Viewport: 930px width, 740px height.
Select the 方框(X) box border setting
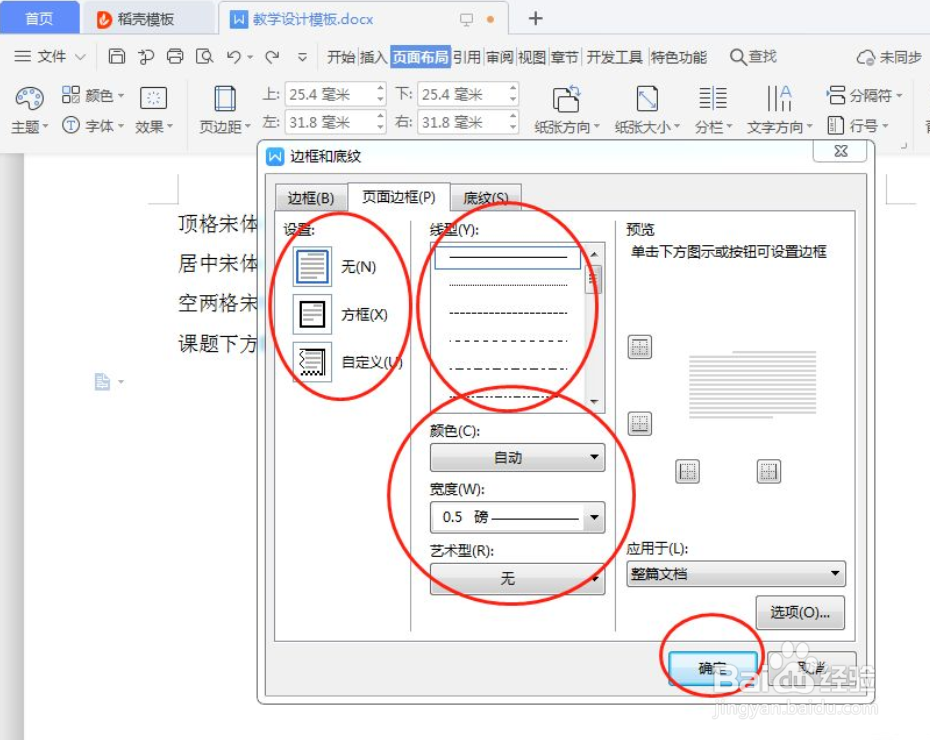click(x=310, y=314)
